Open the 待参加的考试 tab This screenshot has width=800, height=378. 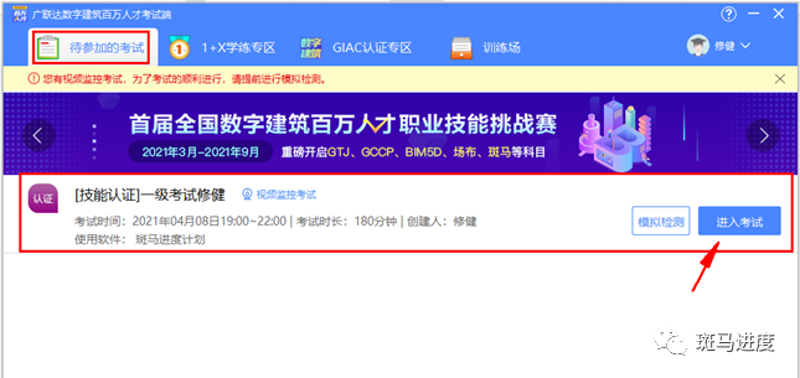point(92,48)
